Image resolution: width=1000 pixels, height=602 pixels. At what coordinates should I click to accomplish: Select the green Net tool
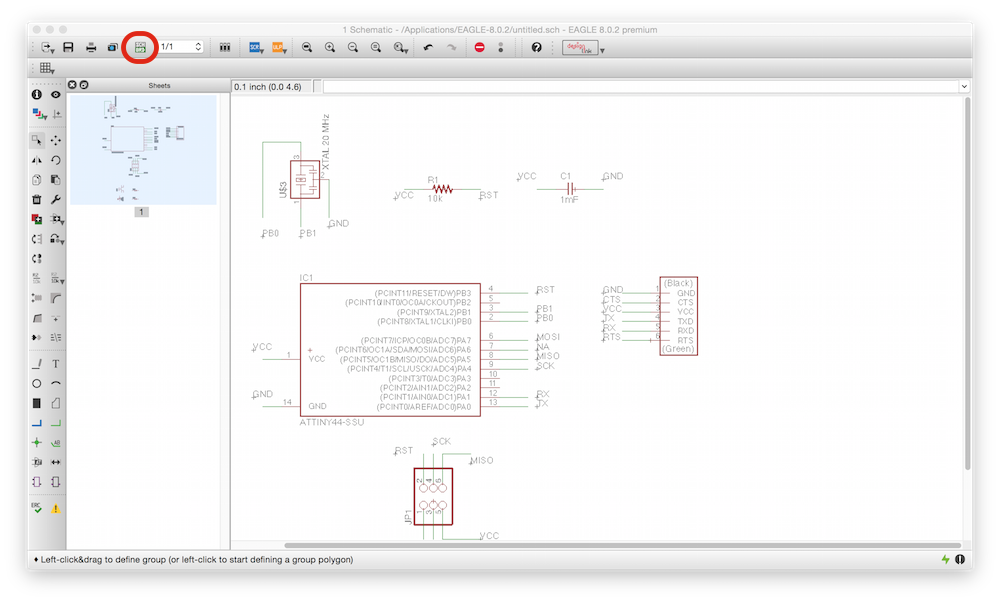[x=56, y=423]
